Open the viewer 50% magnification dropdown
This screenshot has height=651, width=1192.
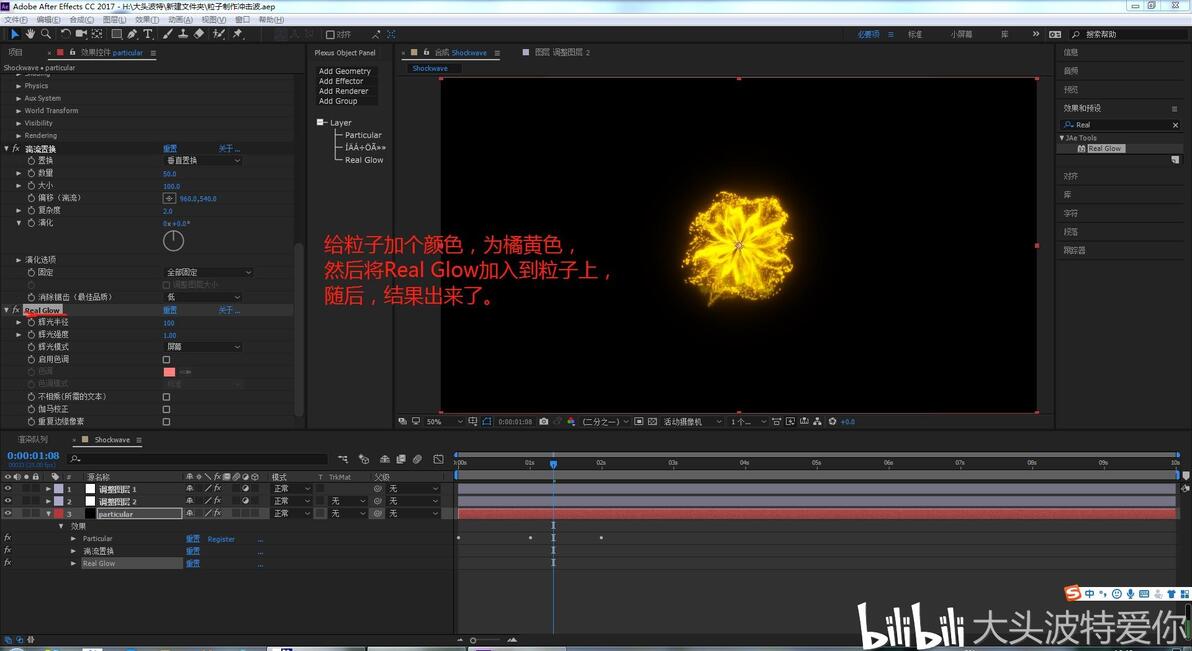[444, 421]
